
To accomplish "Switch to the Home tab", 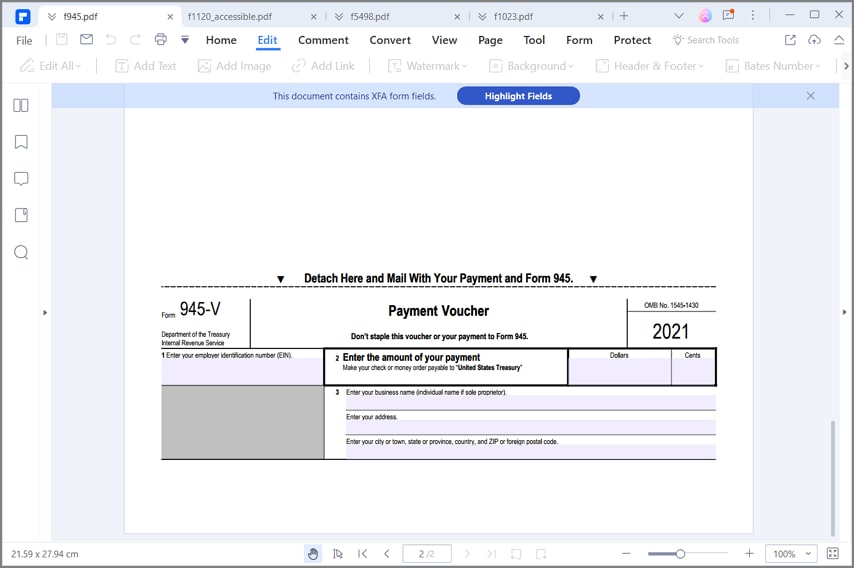I will (221, 40).
